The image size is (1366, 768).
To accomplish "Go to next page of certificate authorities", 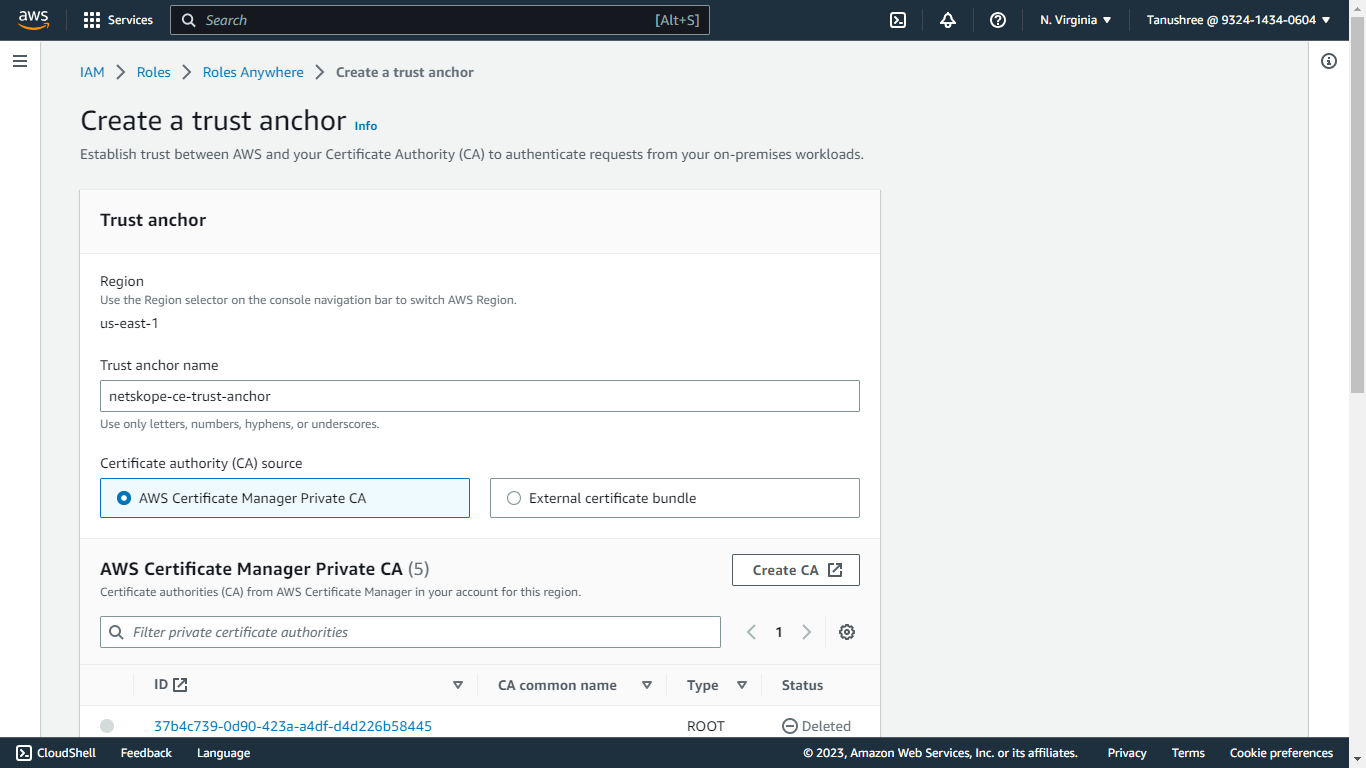I will pos(806,632).
